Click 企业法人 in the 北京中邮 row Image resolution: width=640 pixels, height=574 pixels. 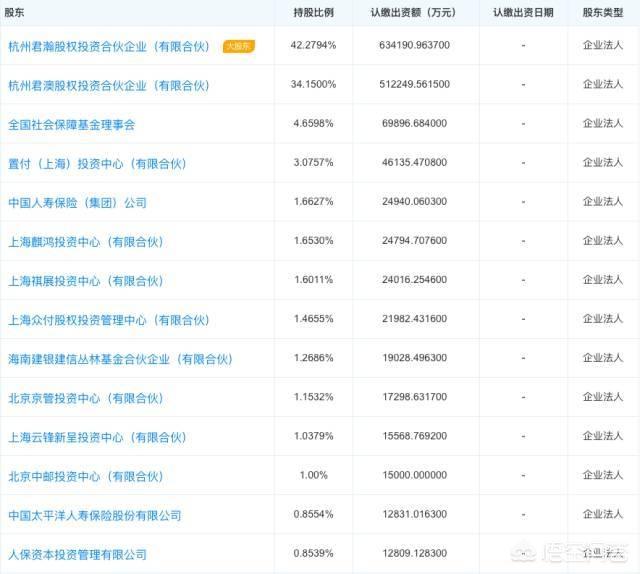(603, 475)
